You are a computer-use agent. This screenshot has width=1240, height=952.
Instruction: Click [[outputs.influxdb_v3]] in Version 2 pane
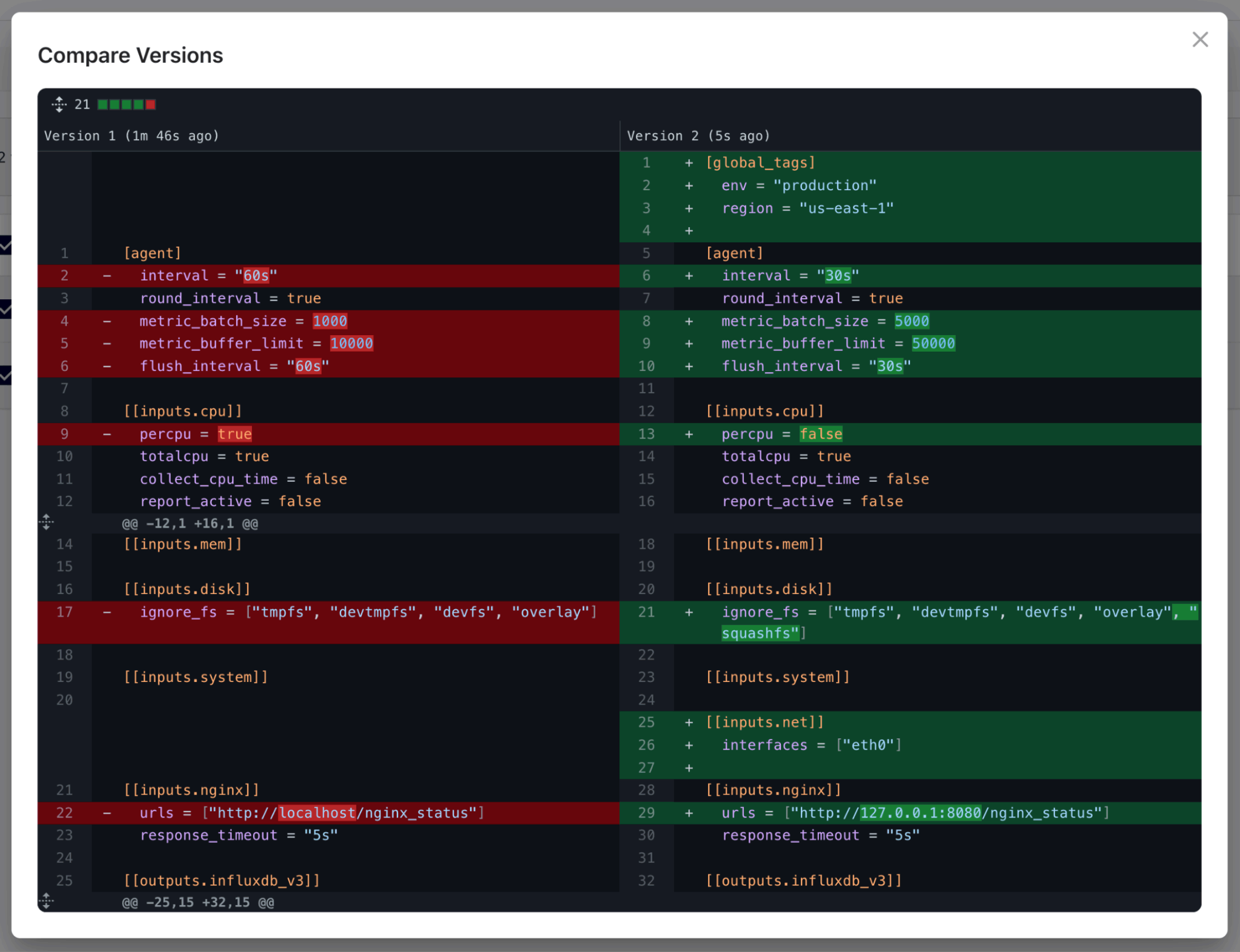tap(804, 880)
